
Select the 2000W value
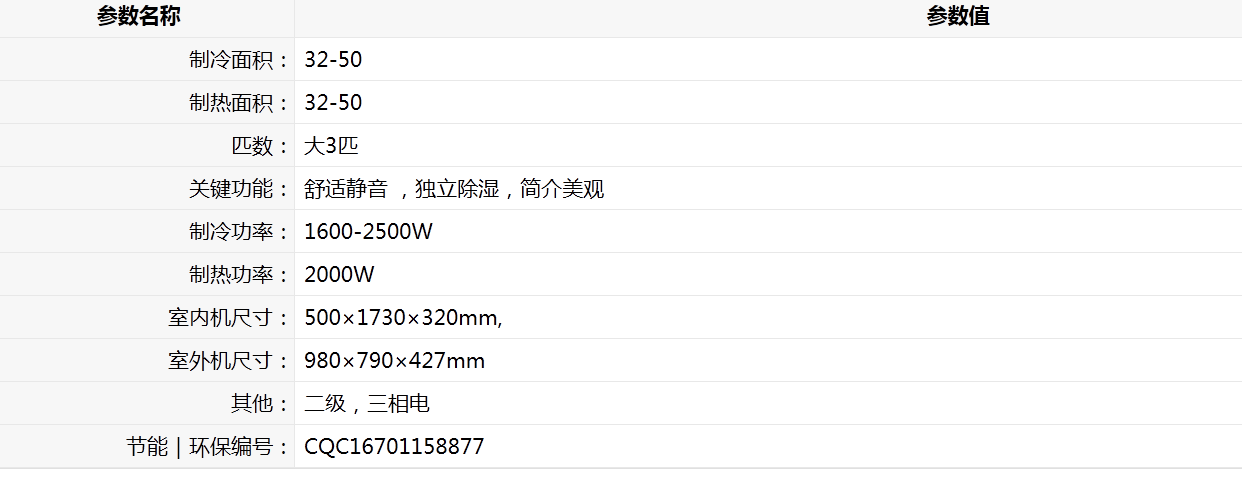(339, 275)
